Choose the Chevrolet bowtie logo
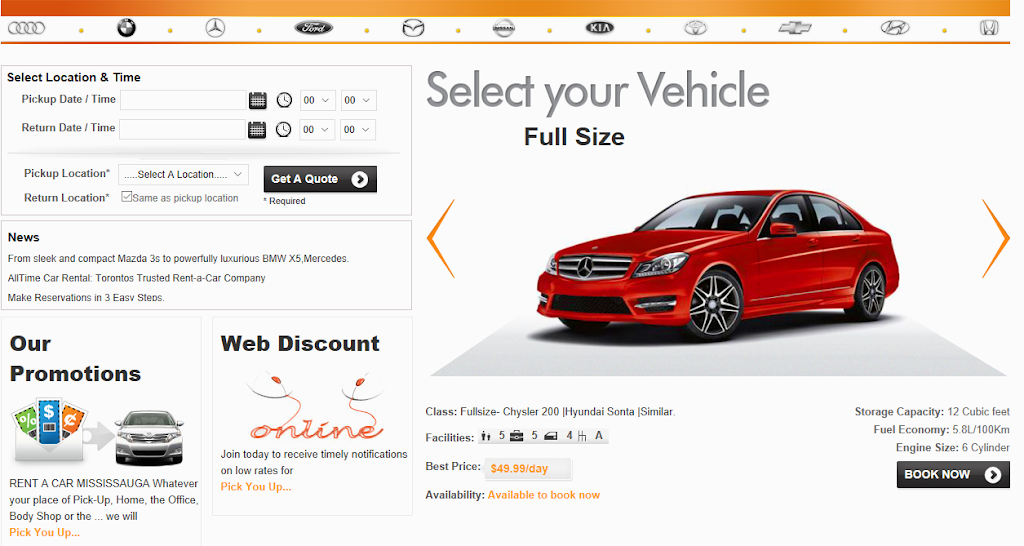This screenshot has height=546, width=1024. click(x=795, y=28)
